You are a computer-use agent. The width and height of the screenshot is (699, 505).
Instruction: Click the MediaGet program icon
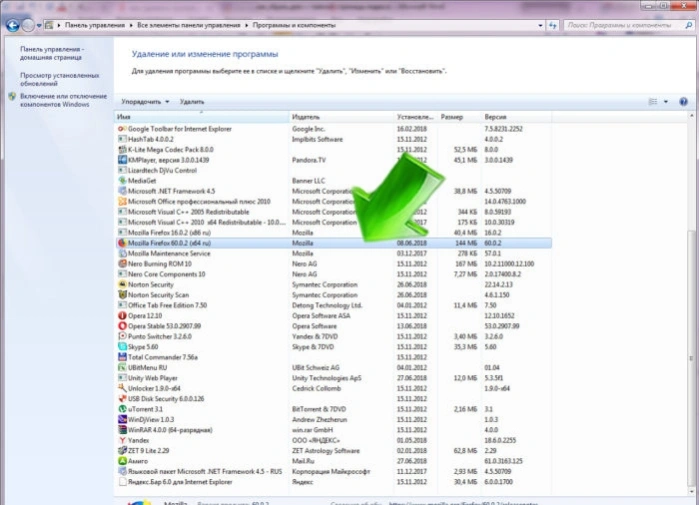tap(122, 181)
